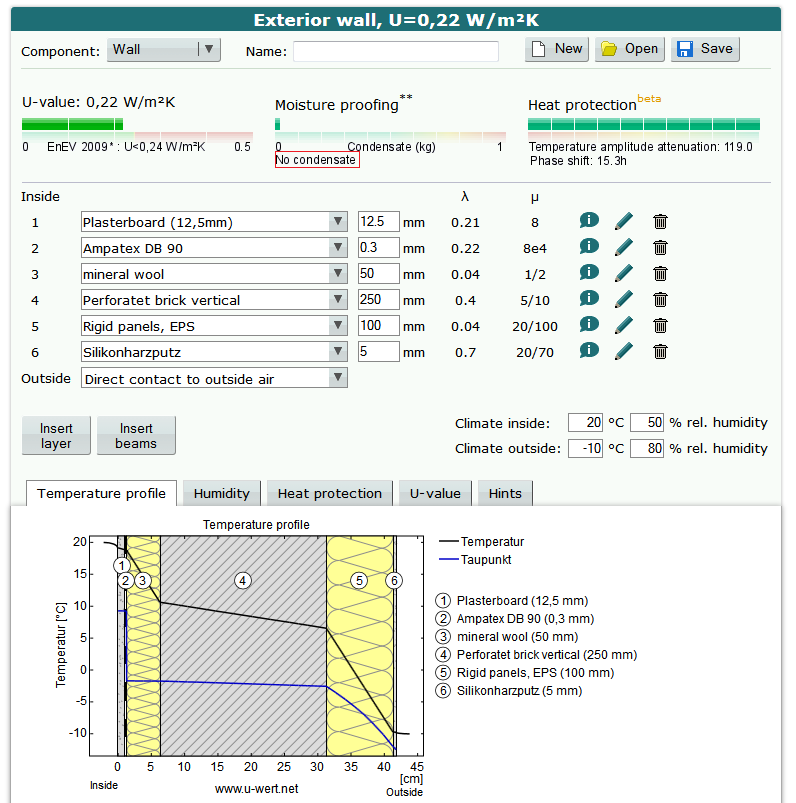Edit the Rigid panels, EPS layer
This screenshot has width=796, height=803.
(624, 325)
